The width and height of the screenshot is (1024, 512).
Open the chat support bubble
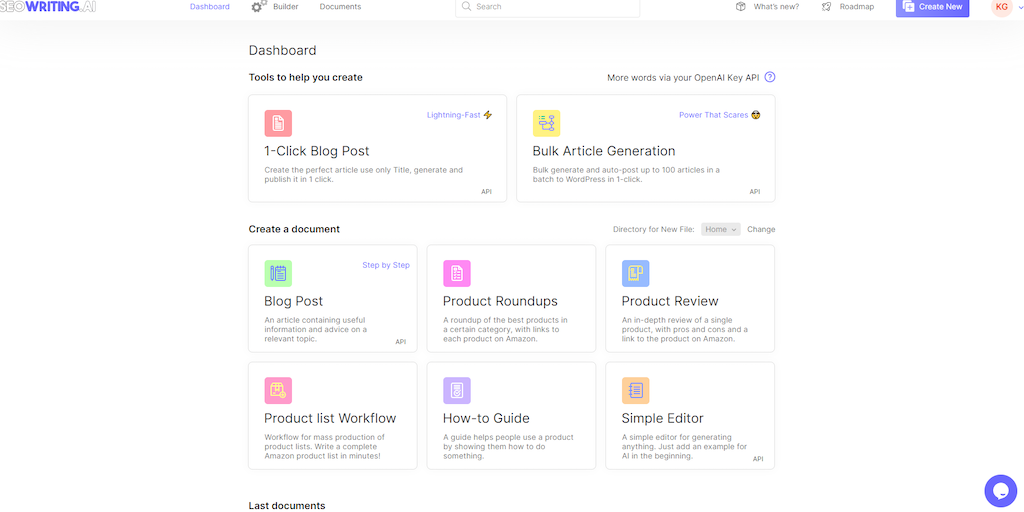(1000, 490)
